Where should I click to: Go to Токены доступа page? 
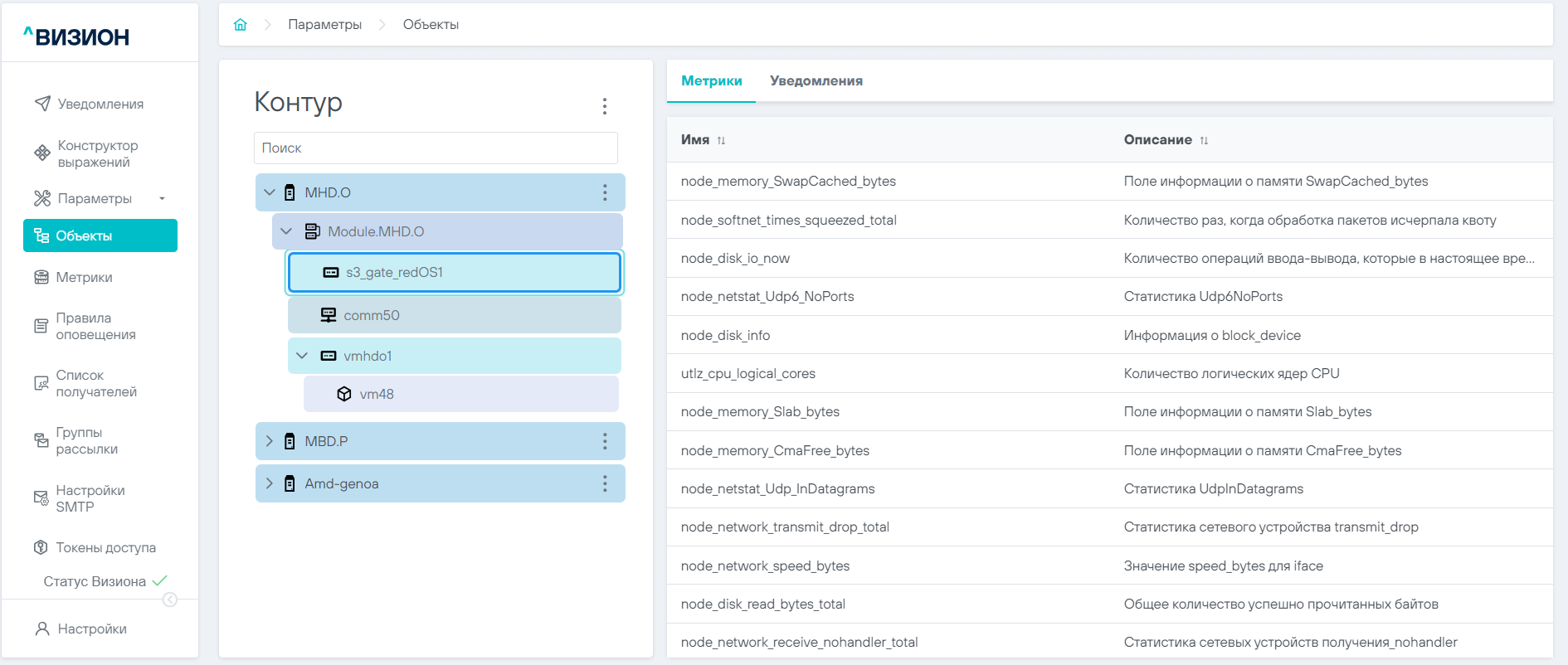[x=105, y=547]
